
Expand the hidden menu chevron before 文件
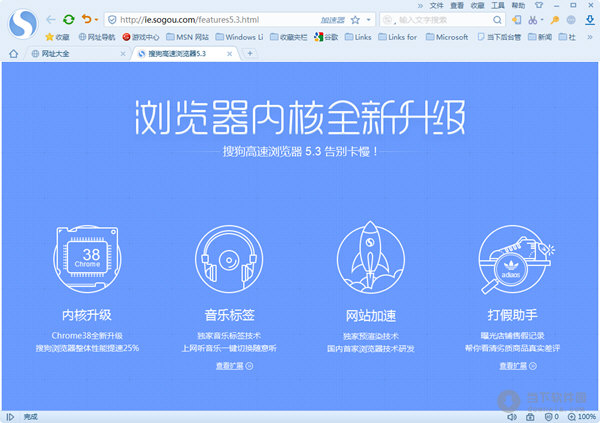[x=420, y=5]
